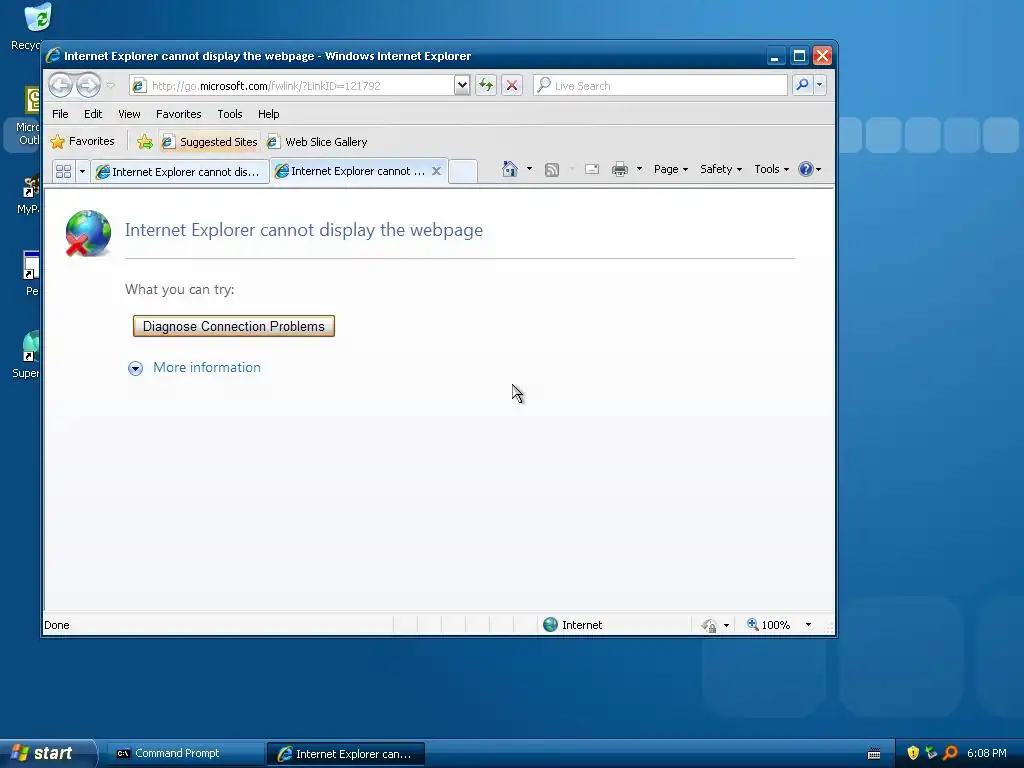Open the Edit menu

[x=93, y=114]
